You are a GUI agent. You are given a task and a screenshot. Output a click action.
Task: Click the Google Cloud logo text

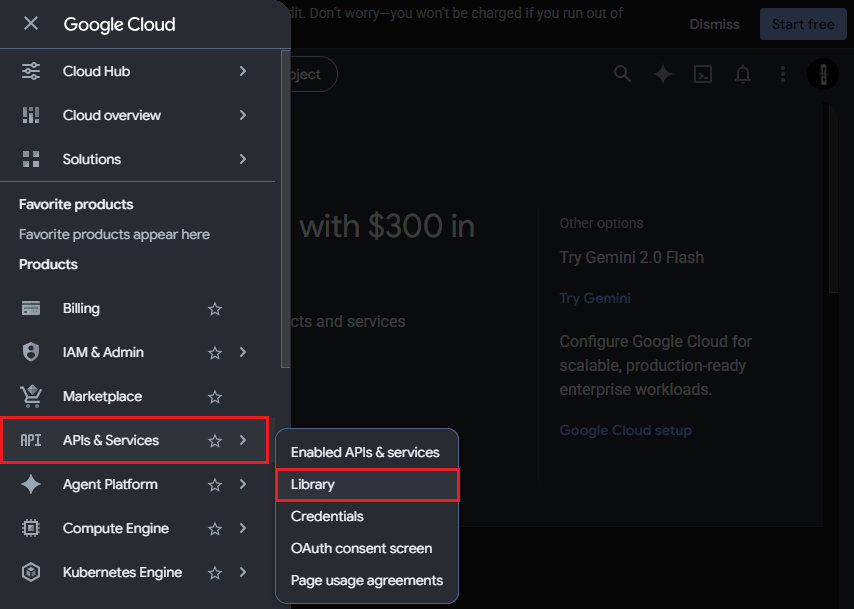pos(119,25)
